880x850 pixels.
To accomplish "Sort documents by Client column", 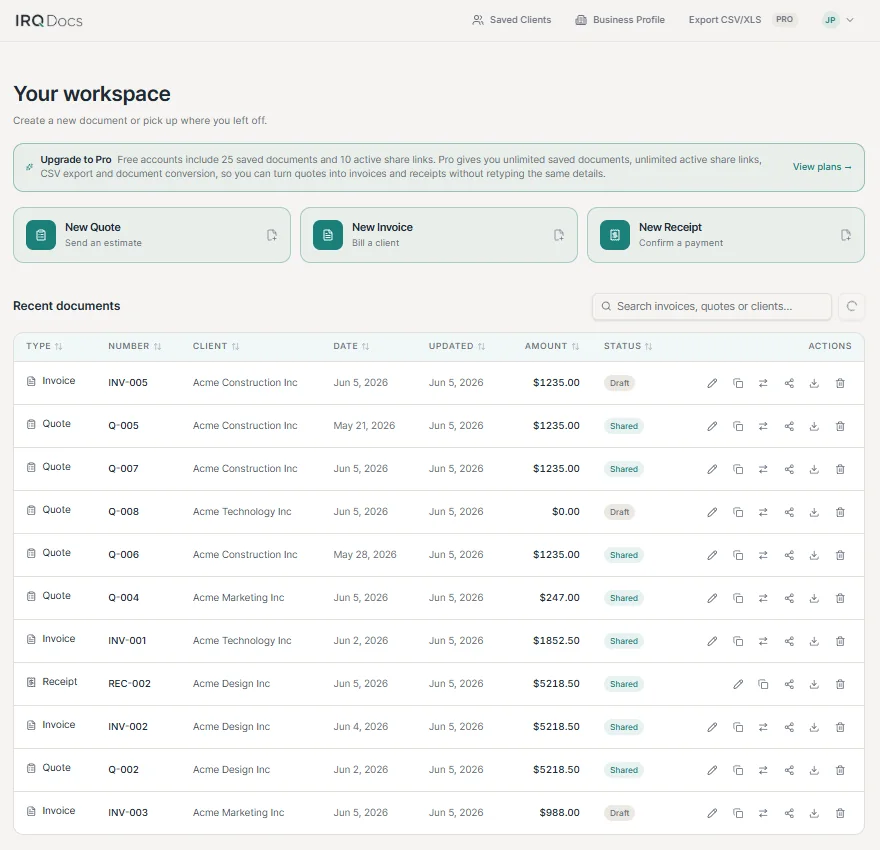I will [x=216, y=346].
